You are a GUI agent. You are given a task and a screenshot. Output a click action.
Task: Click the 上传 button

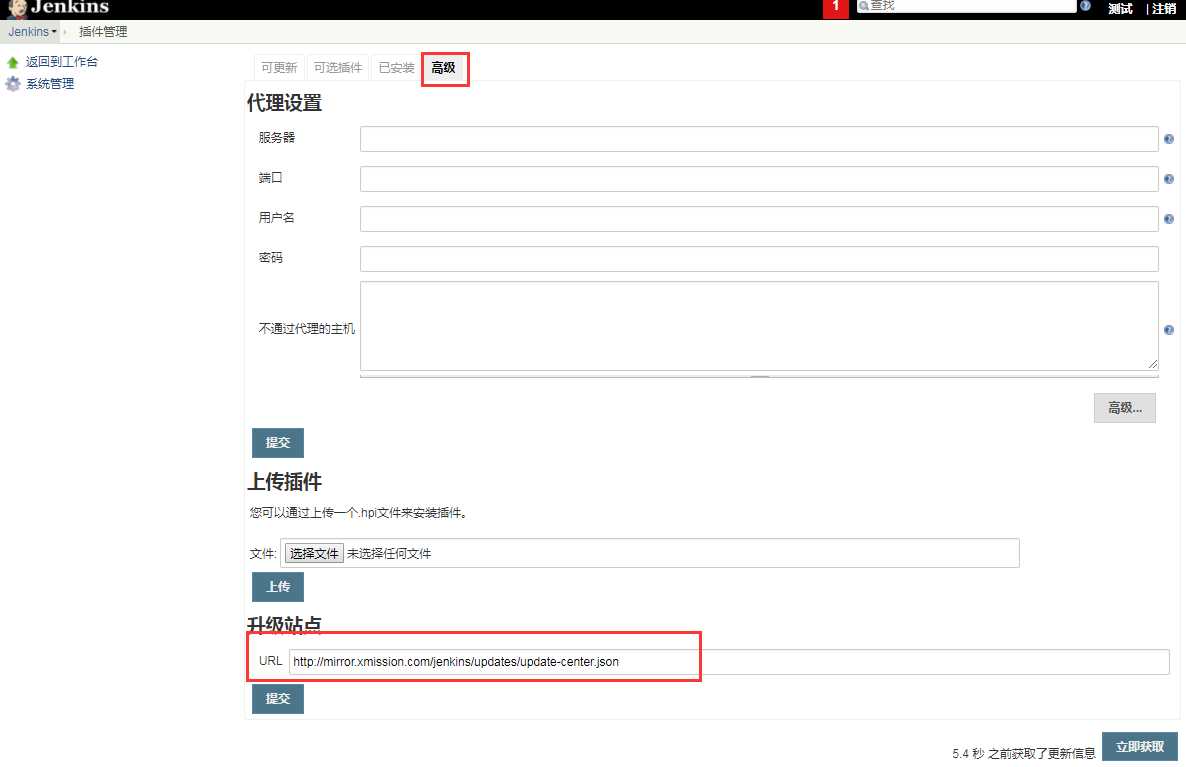[278, 587]
